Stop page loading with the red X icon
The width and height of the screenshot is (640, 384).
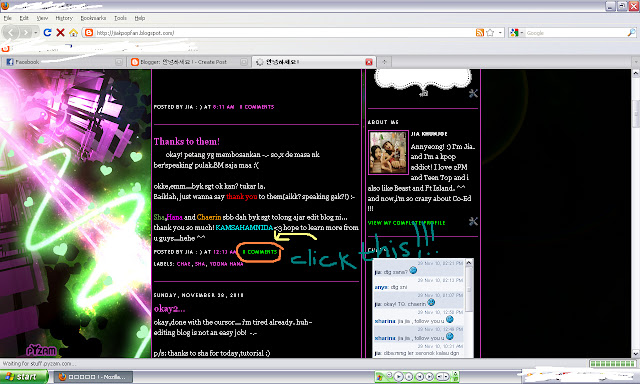tap(60, 32)
